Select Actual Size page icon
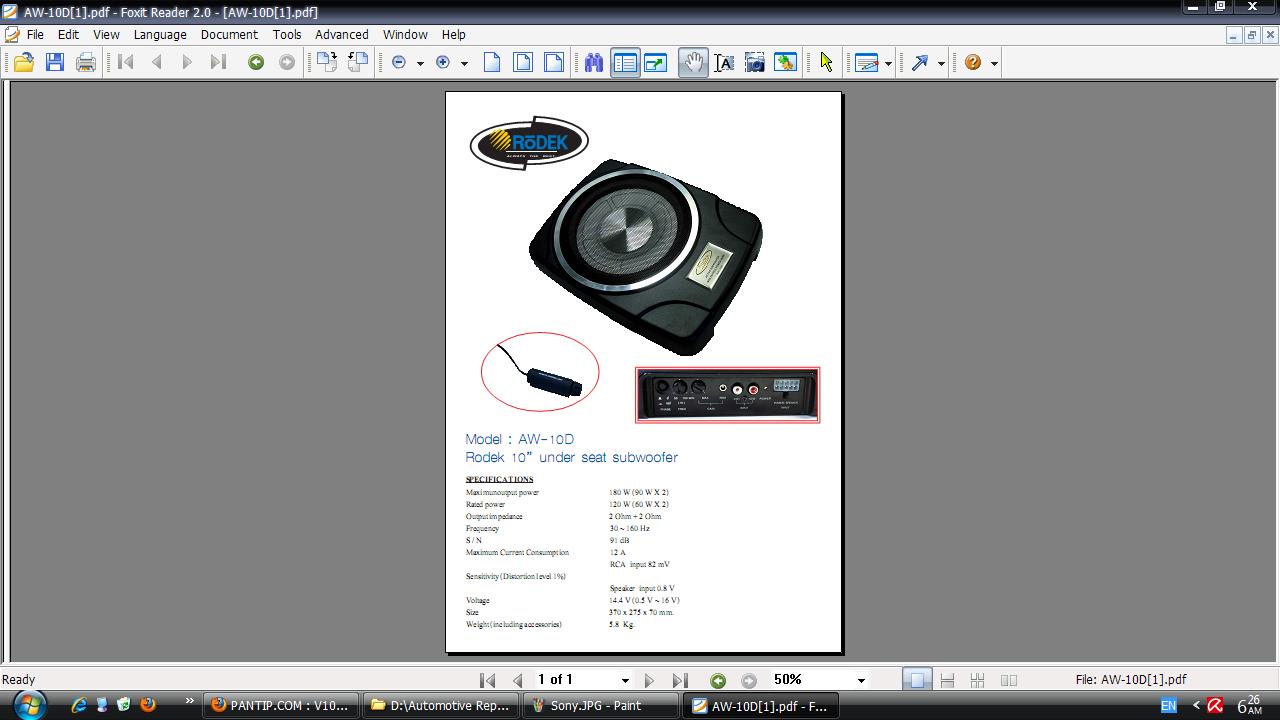1280x720 pixels. coord(492,63)
